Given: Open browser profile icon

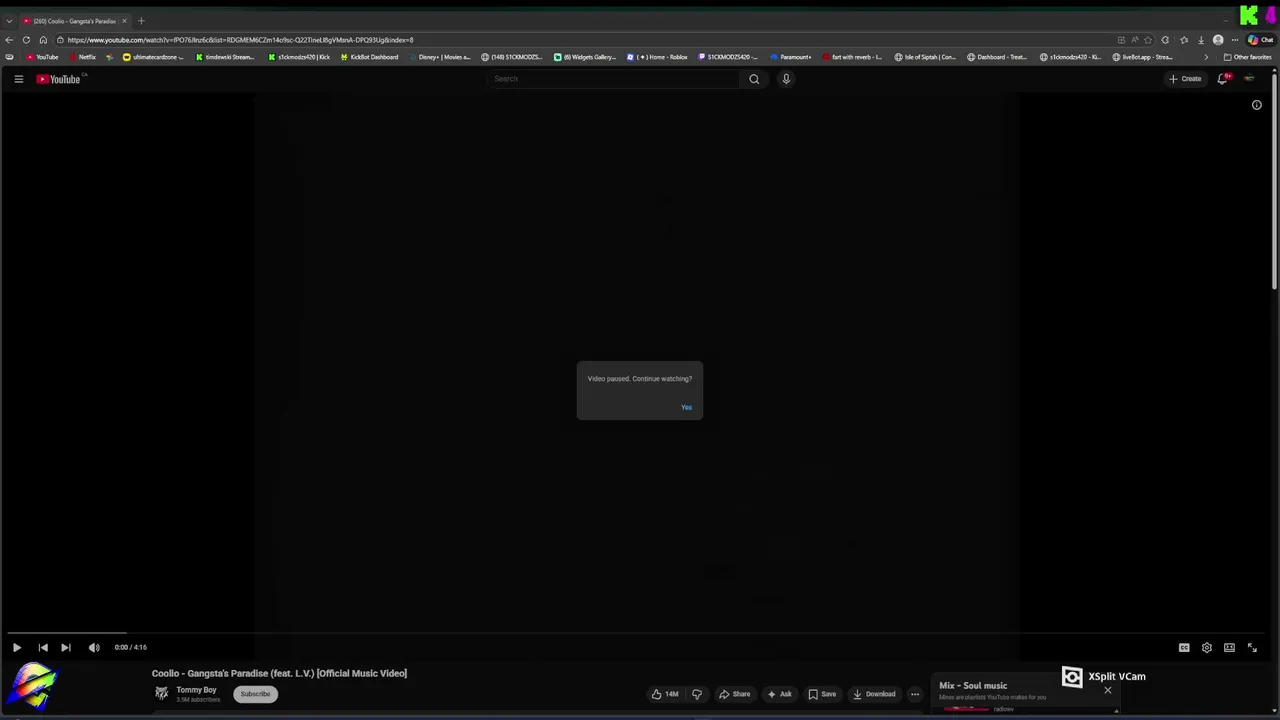Looking at the screenshot, I should coord(1218,40).
